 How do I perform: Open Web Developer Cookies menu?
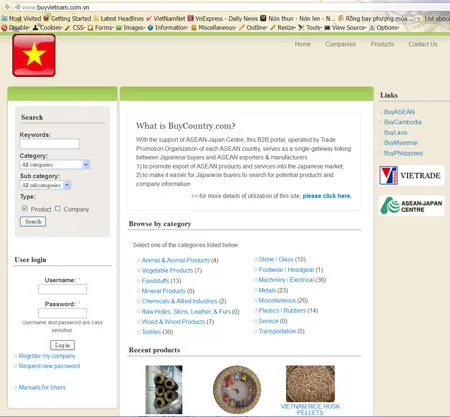point(48,28)
